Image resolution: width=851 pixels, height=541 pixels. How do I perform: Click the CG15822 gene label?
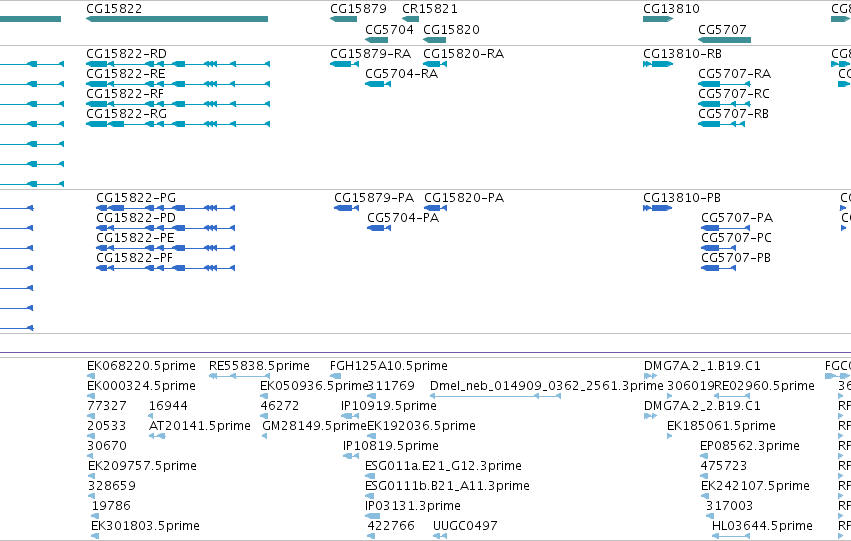click(114, 9)
